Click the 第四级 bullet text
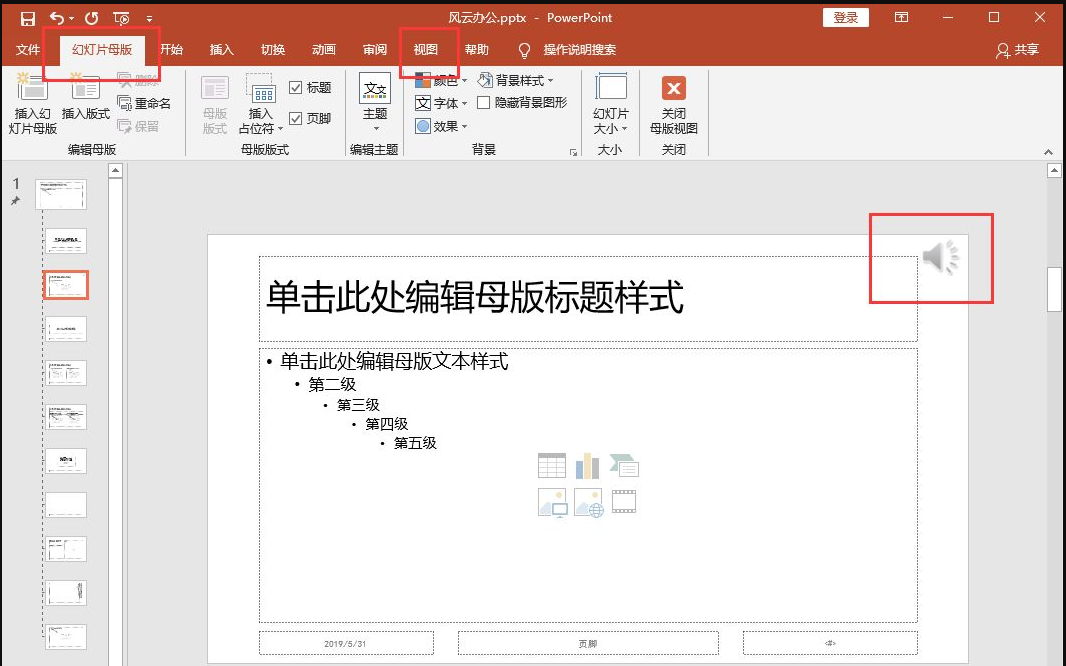 [387, 424]
